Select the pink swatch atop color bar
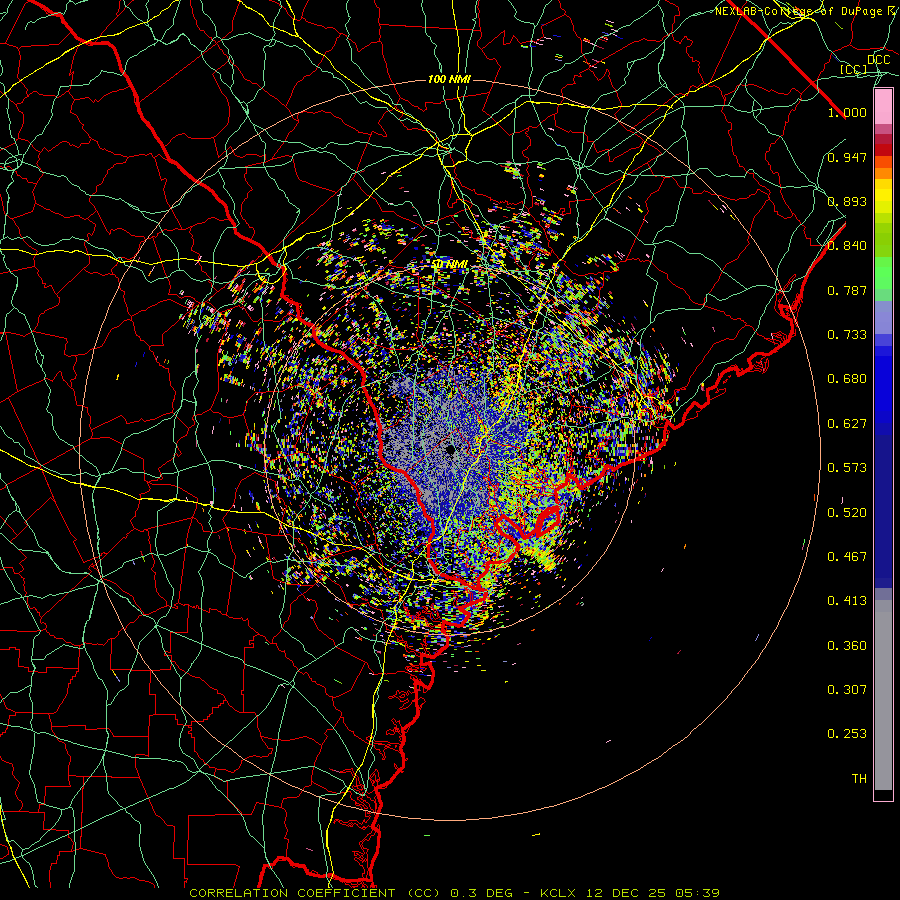Viewport: 900px width, 900px height. [x=883, y=106]
